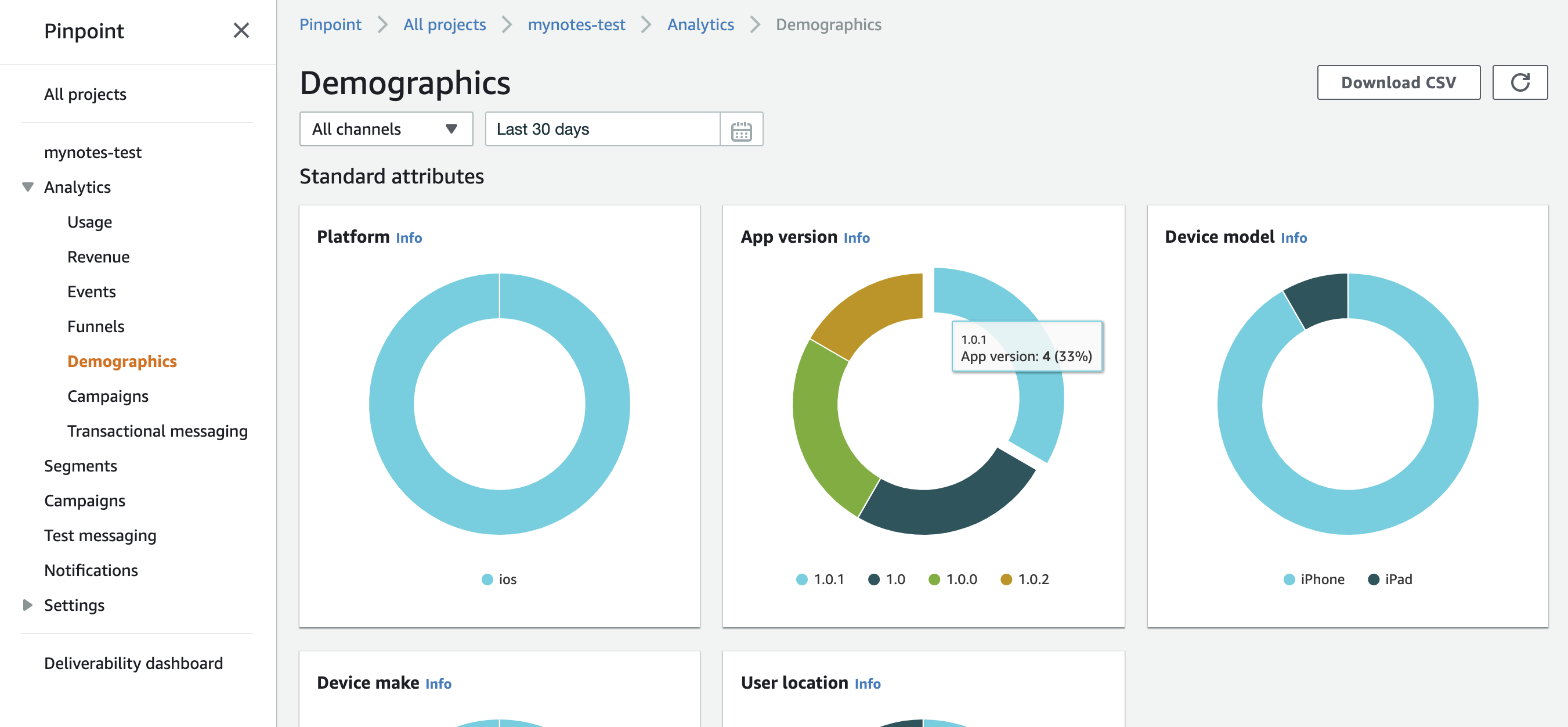The width and height of the screenshot is (1568, 727).
Task: Click the refresh icon button
Action: (x=1519, y=82)
